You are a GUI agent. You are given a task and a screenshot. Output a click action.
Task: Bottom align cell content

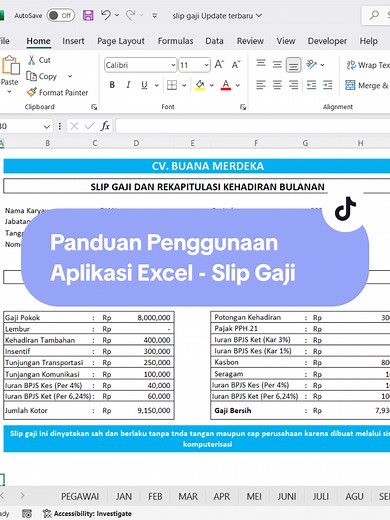pyautogui.click(x=293, y=65)
